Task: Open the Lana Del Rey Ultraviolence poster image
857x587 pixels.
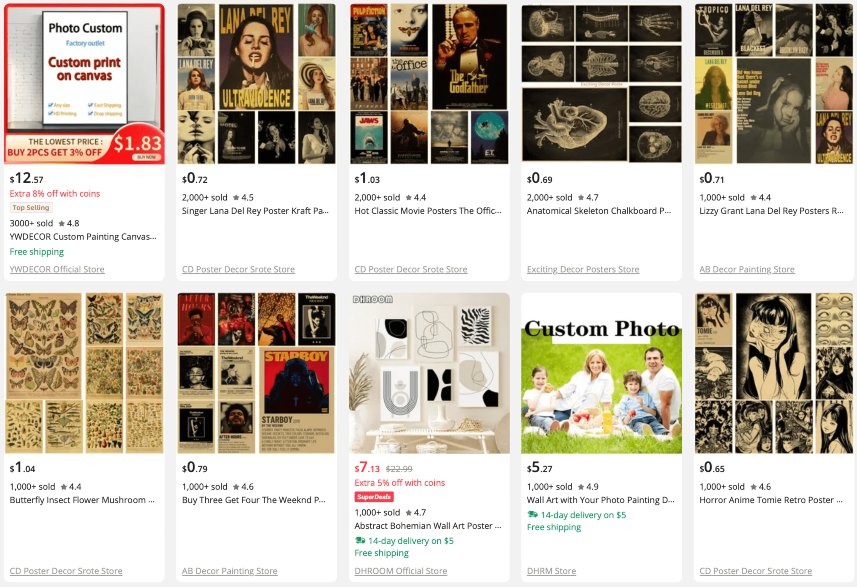Action: (x=256, y=84)
